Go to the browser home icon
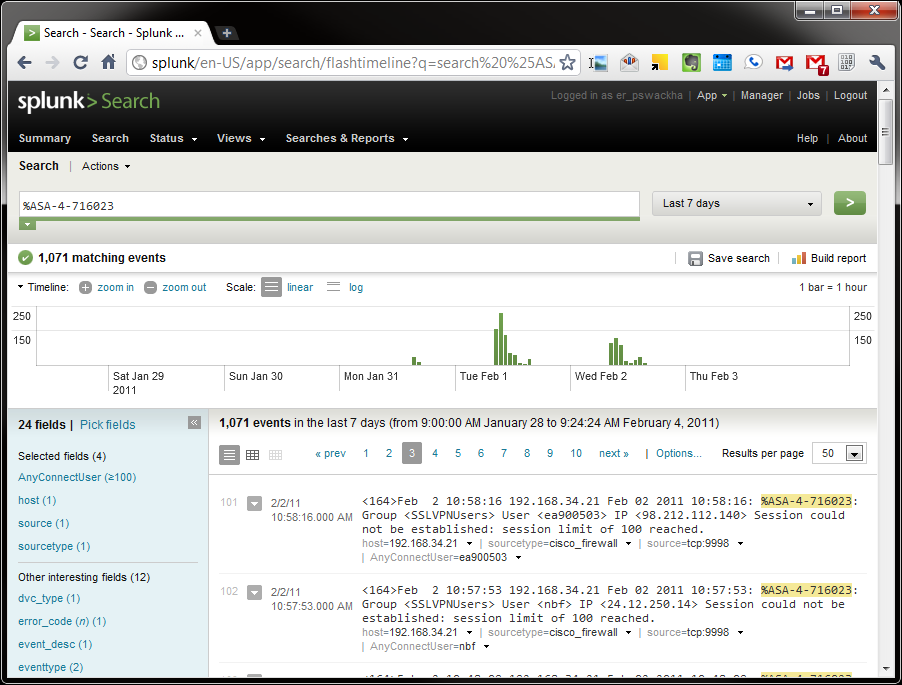The height and width of the screenshot is (685, 902). click(x=109, y=62)
